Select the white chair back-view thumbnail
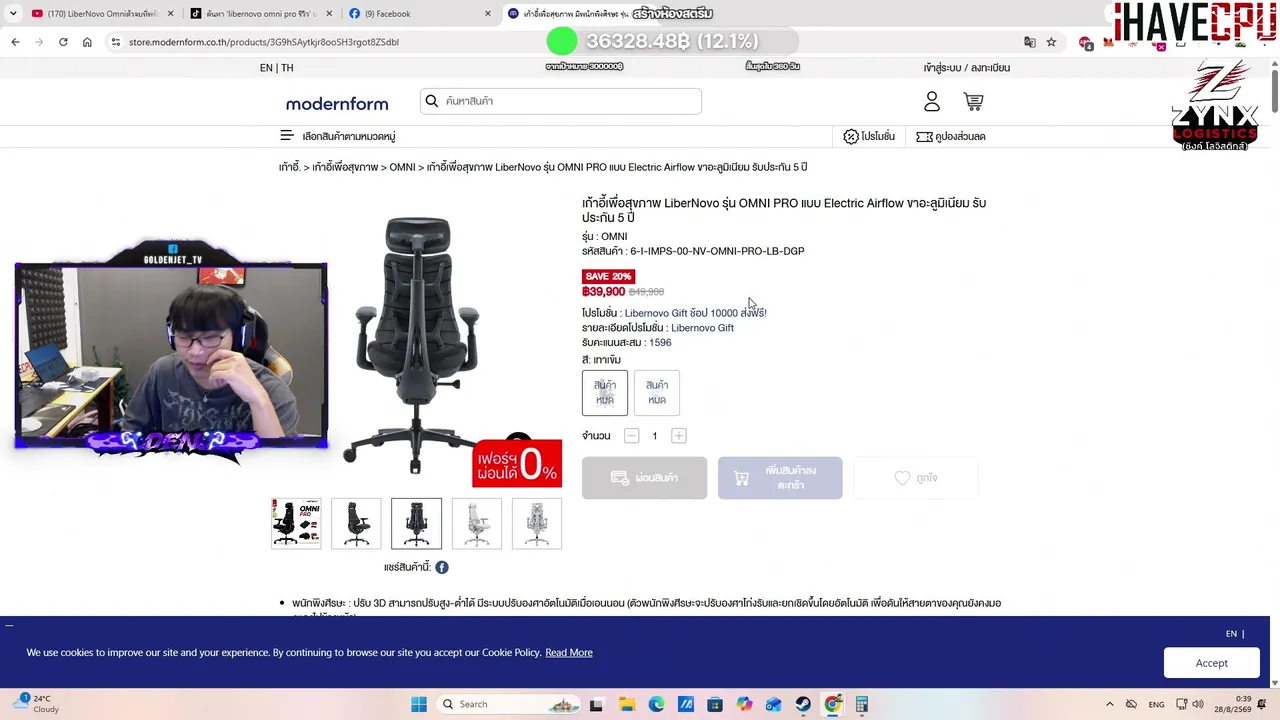The width and height of the screenshot is (1280, 720). [x=536, y=523]
